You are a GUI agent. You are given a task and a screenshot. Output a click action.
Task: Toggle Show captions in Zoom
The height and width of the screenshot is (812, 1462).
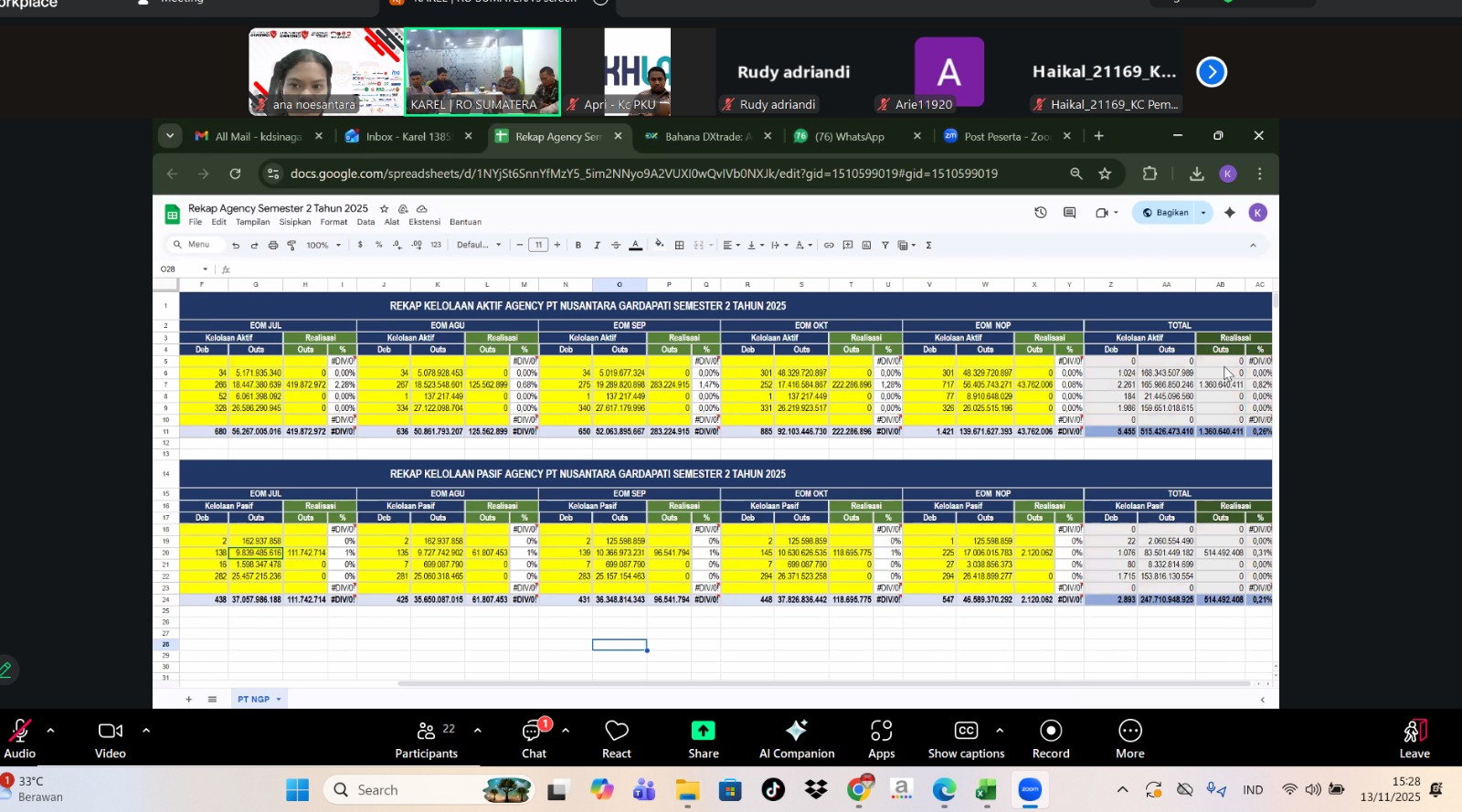point(966,732)
